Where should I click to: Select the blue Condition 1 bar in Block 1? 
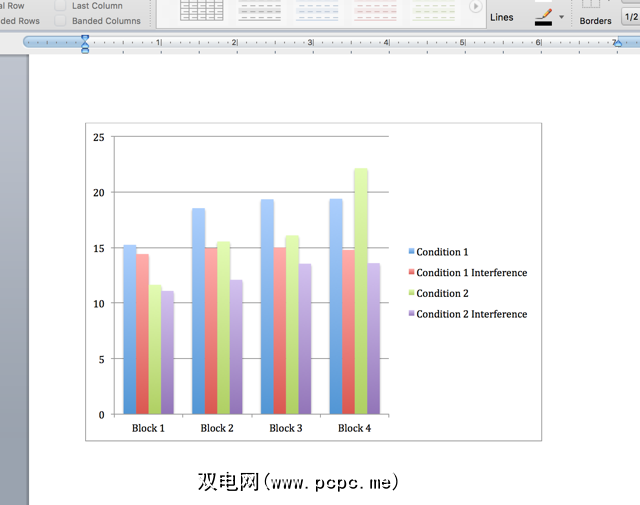[130, 329]
